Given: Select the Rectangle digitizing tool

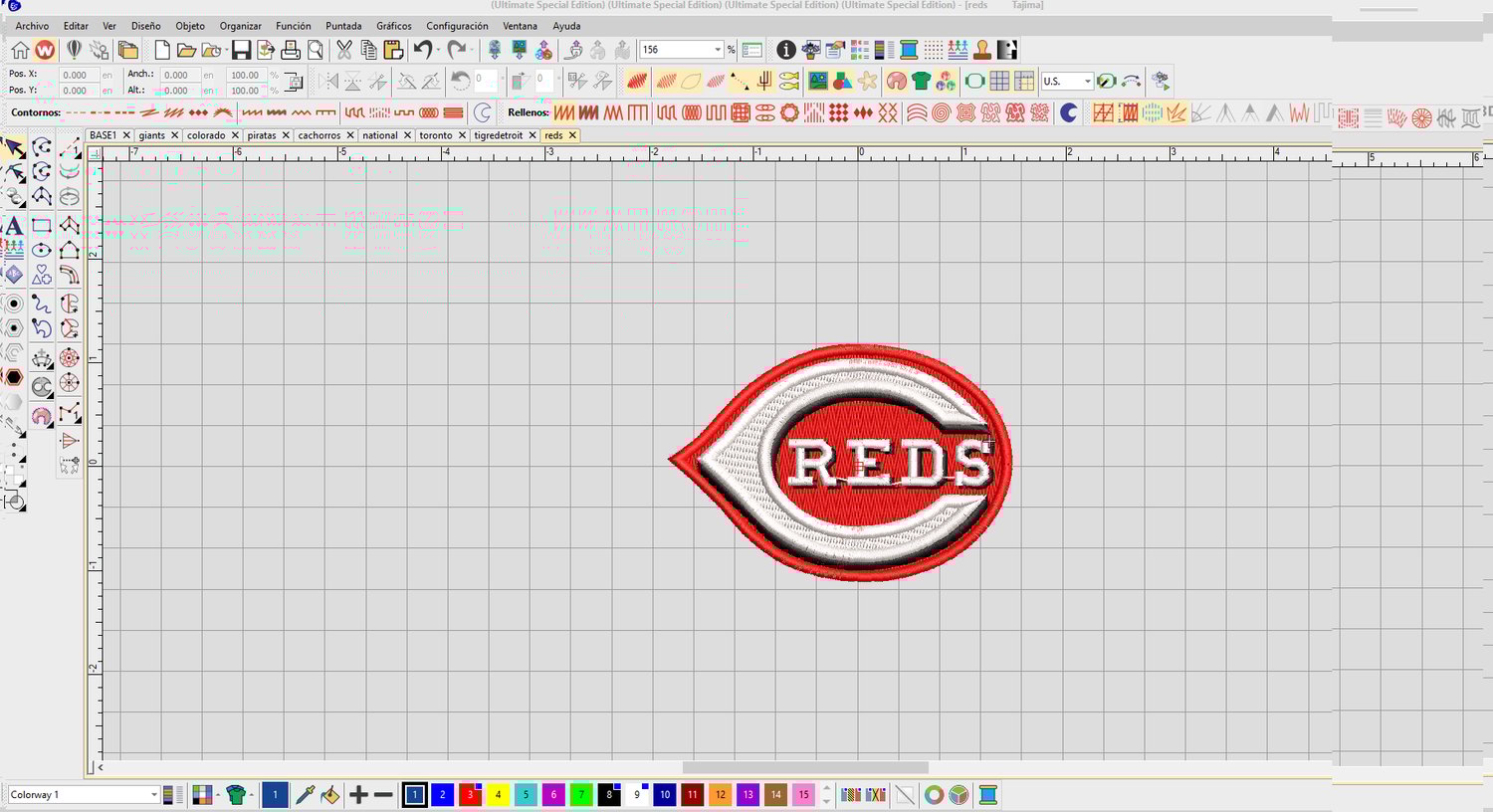Looking at the screenshot, I should 42,226.
